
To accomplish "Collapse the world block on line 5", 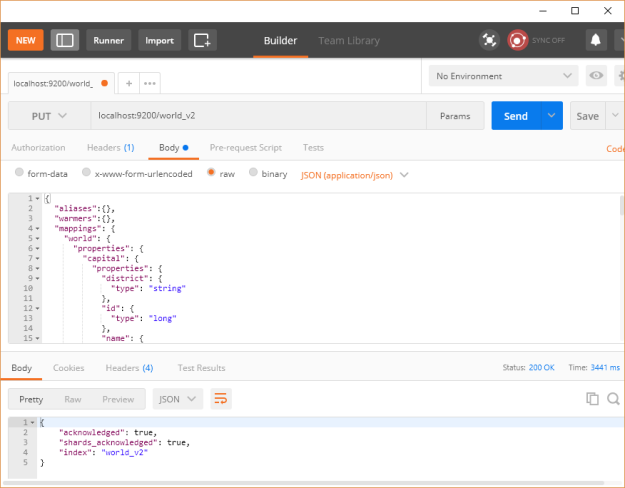I will pos(37,238).
